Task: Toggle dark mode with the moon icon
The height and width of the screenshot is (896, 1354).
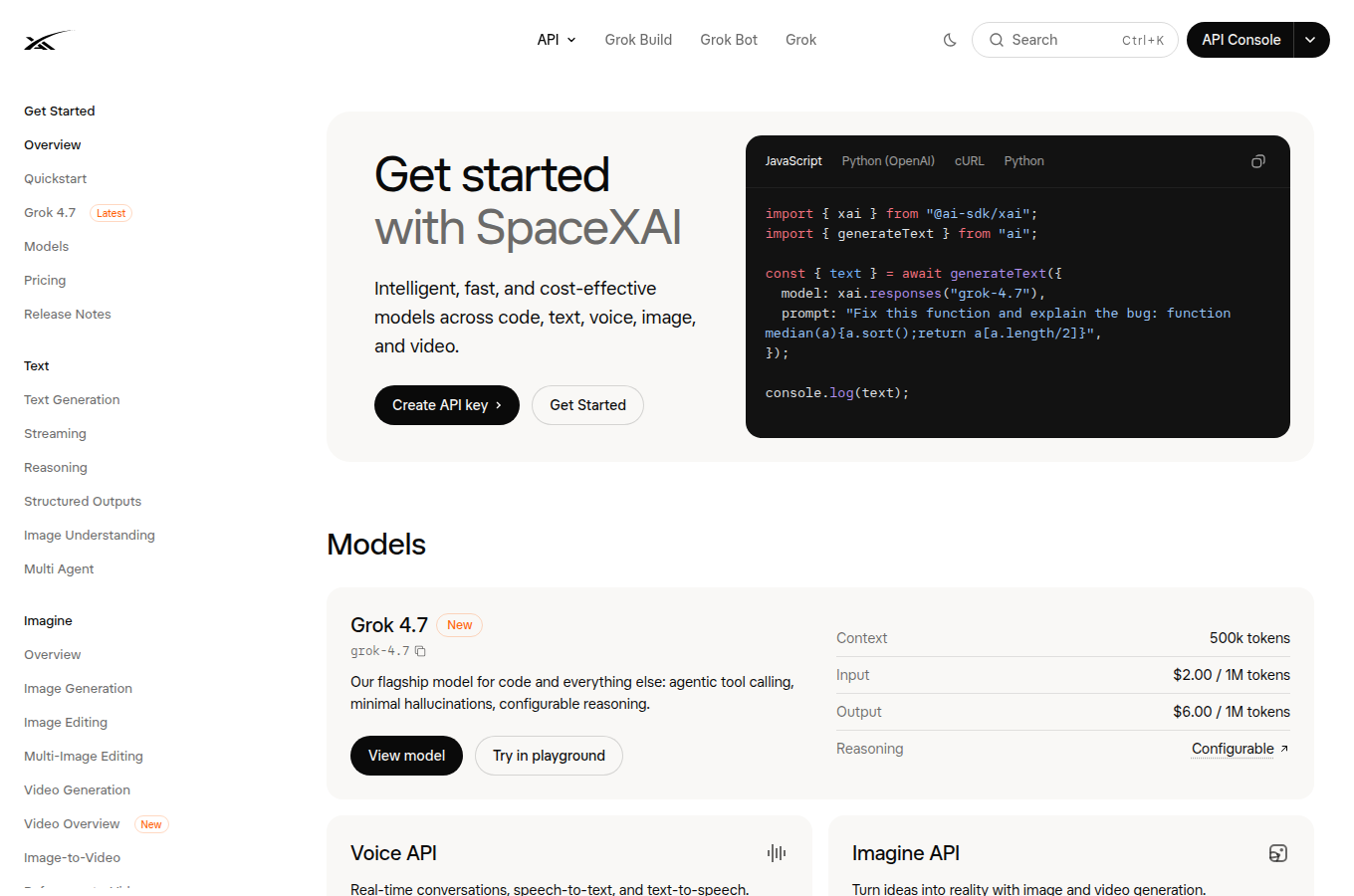Action: point(950,40)
